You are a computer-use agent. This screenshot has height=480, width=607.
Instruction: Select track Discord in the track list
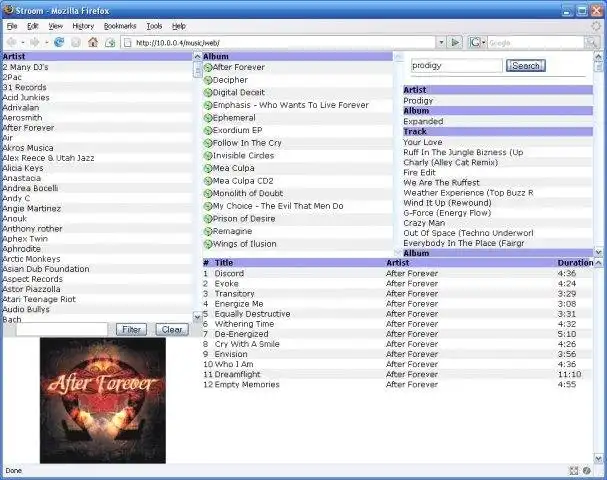[x=229, y=273]
